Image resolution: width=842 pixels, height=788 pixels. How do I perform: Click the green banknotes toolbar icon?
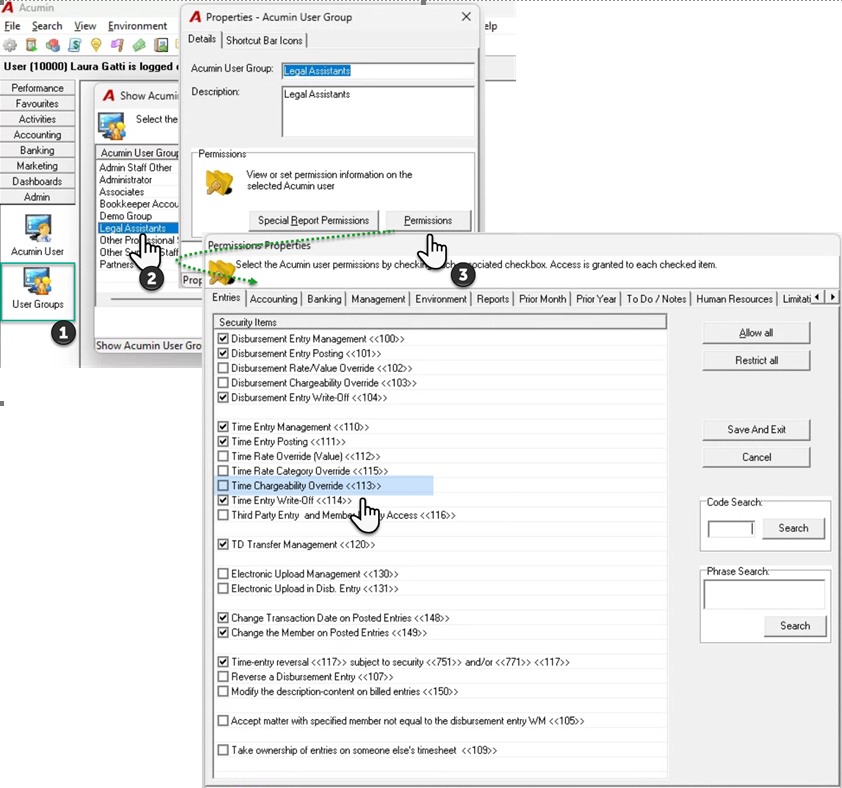tap(139, 45)
